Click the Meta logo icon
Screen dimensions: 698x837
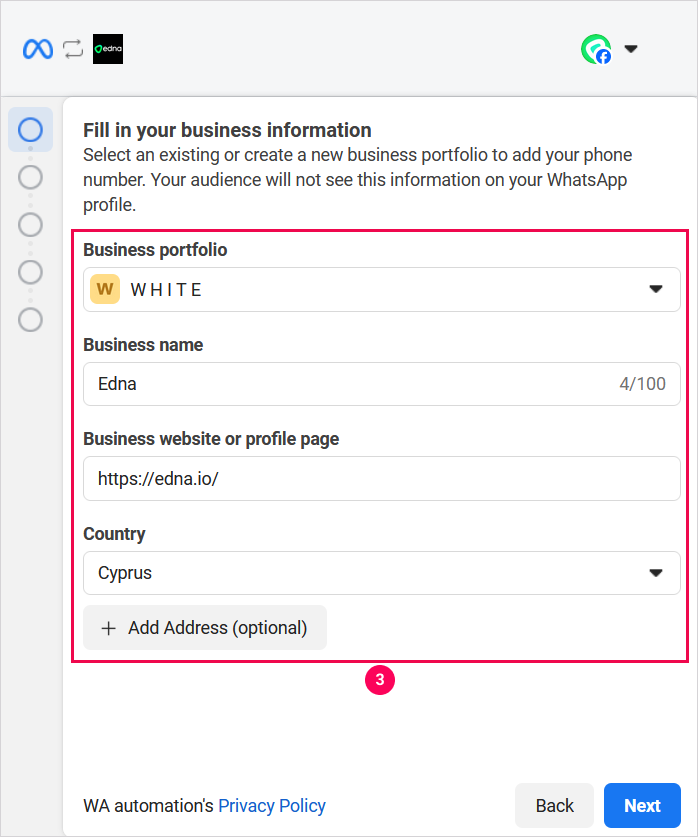(x=38, y=49)
